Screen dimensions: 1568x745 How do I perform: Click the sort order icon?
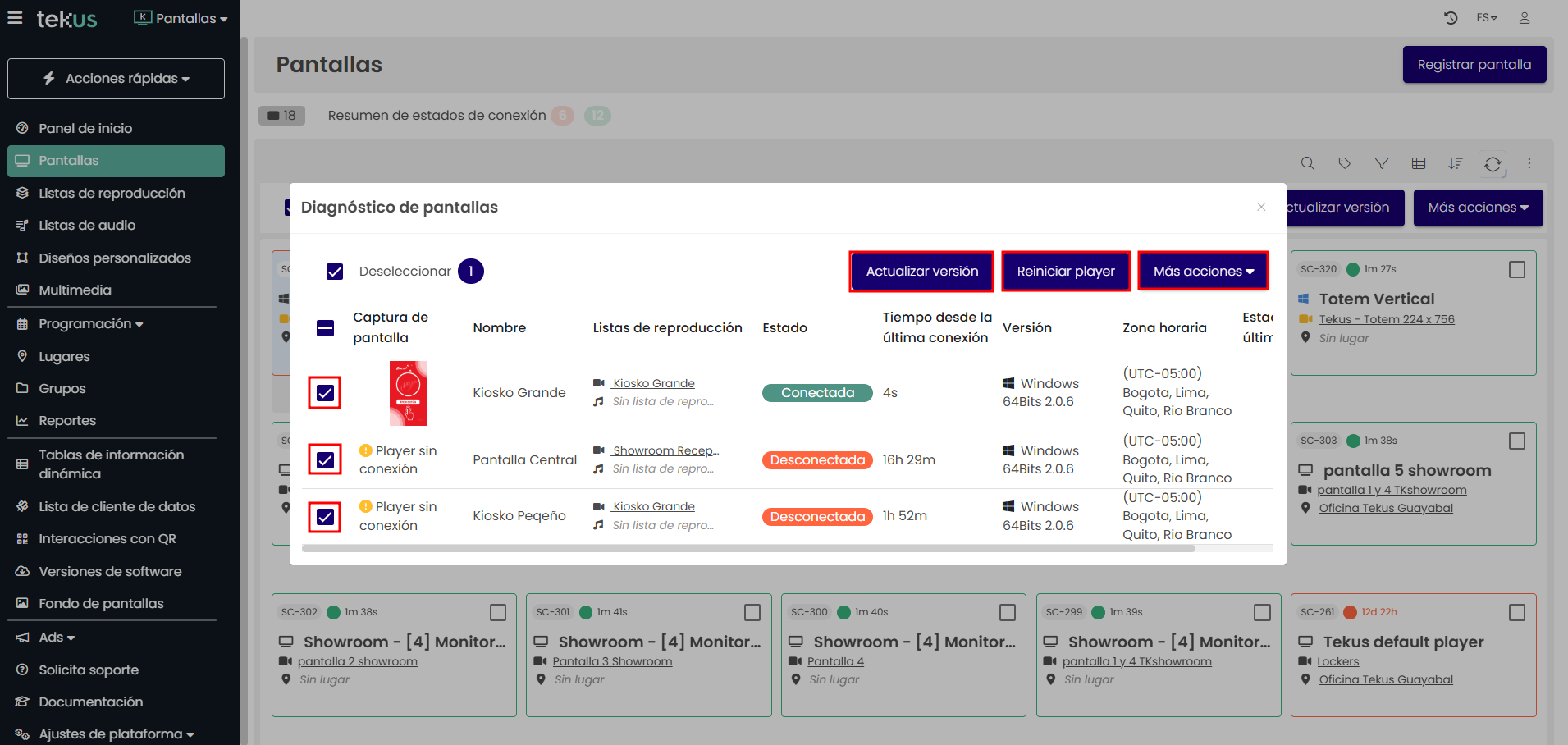[x=1456, y=163]
